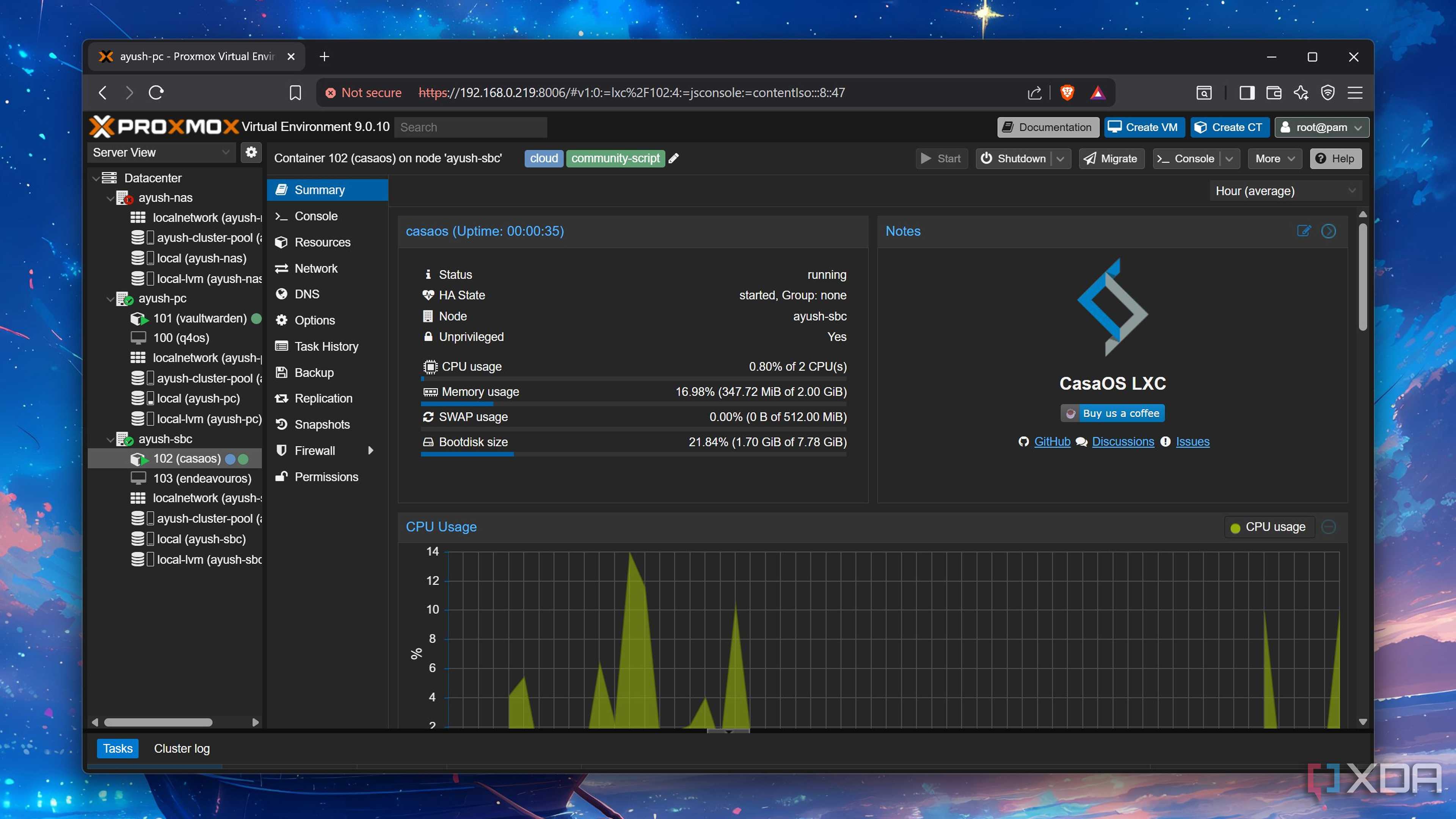Toggle the browser sidebar panel
The height and width of the screenshot is (819, 1456).
[x=1246, y=93]
